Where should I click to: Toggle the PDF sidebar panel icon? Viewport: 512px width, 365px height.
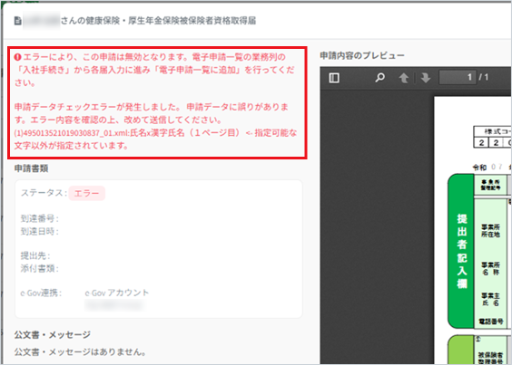click(x=334, y=78)
